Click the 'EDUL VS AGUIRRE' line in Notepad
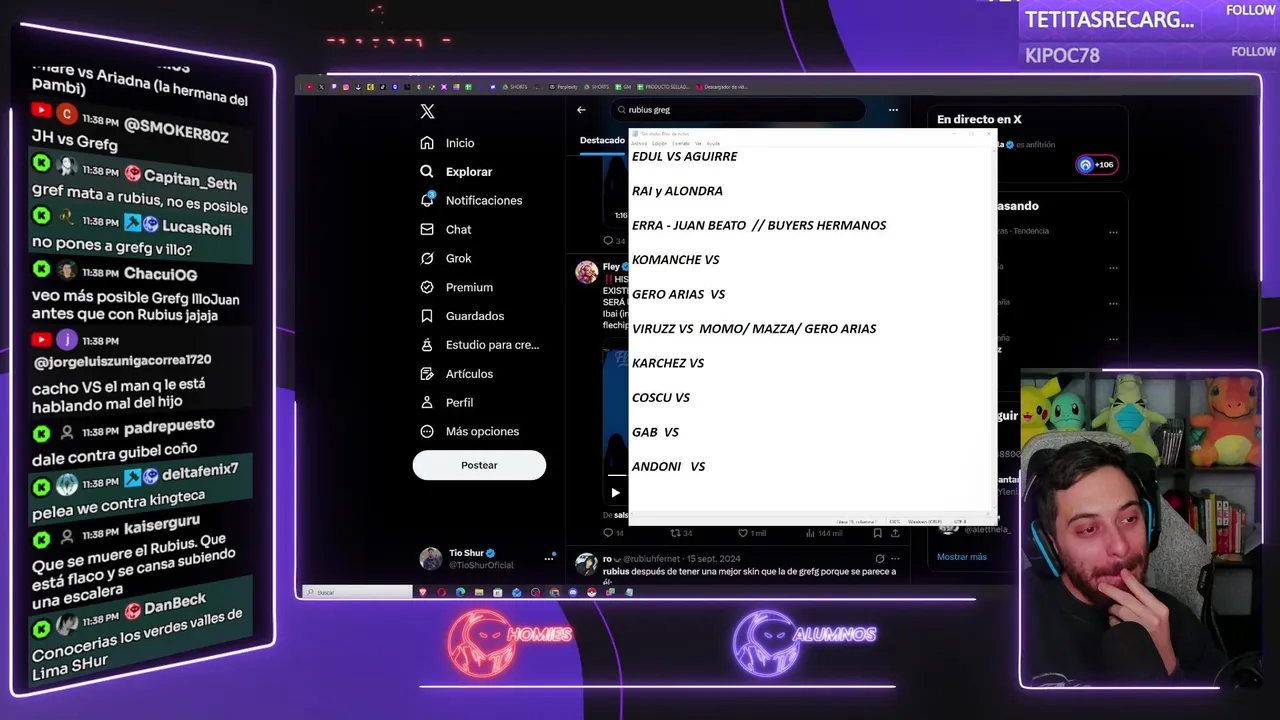Viewport: 1280px width, 720px height. click(684, 156)
